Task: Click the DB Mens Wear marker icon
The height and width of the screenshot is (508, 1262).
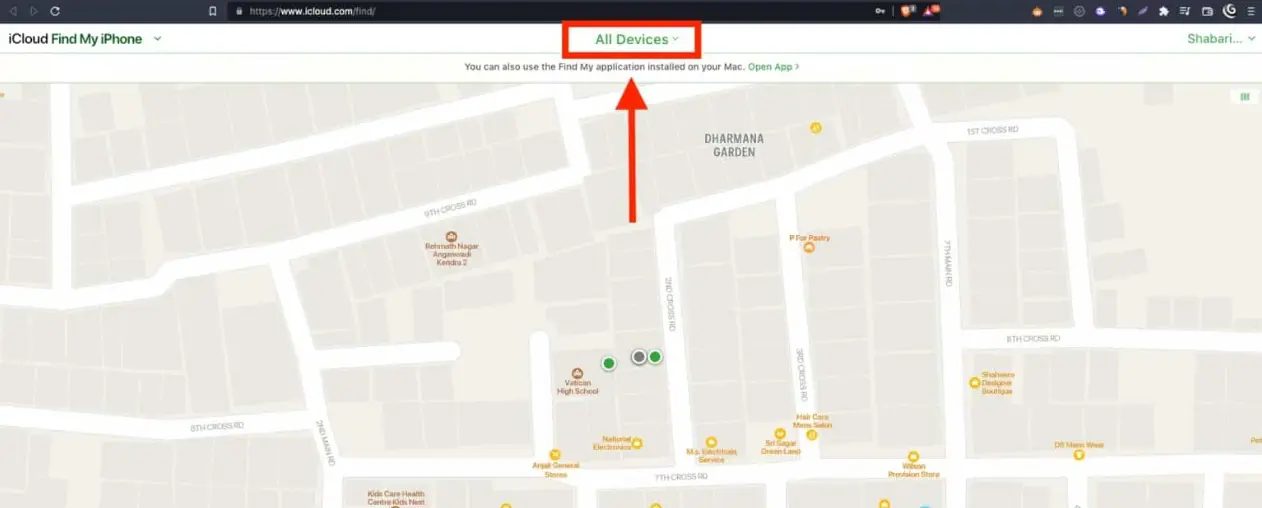Action: tap(1078, 454)
